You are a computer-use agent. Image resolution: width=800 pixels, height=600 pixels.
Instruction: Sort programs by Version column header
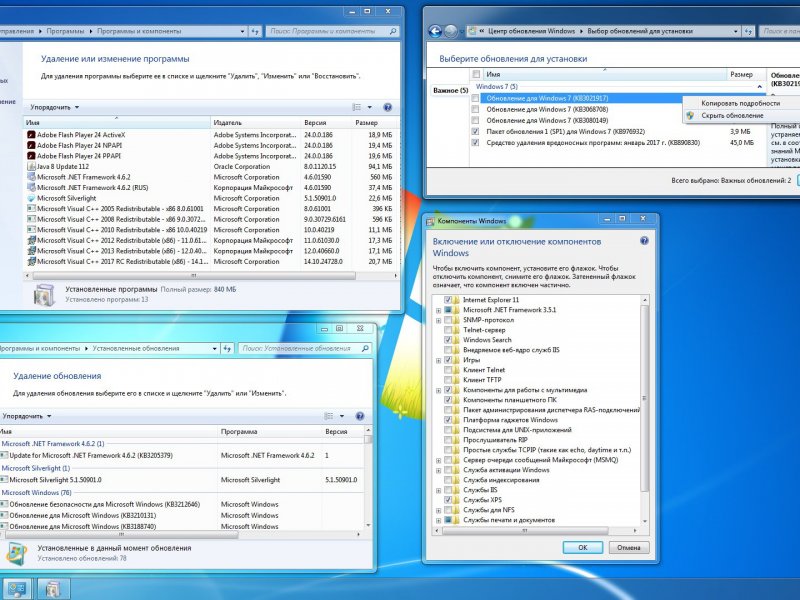pos(326,122)
